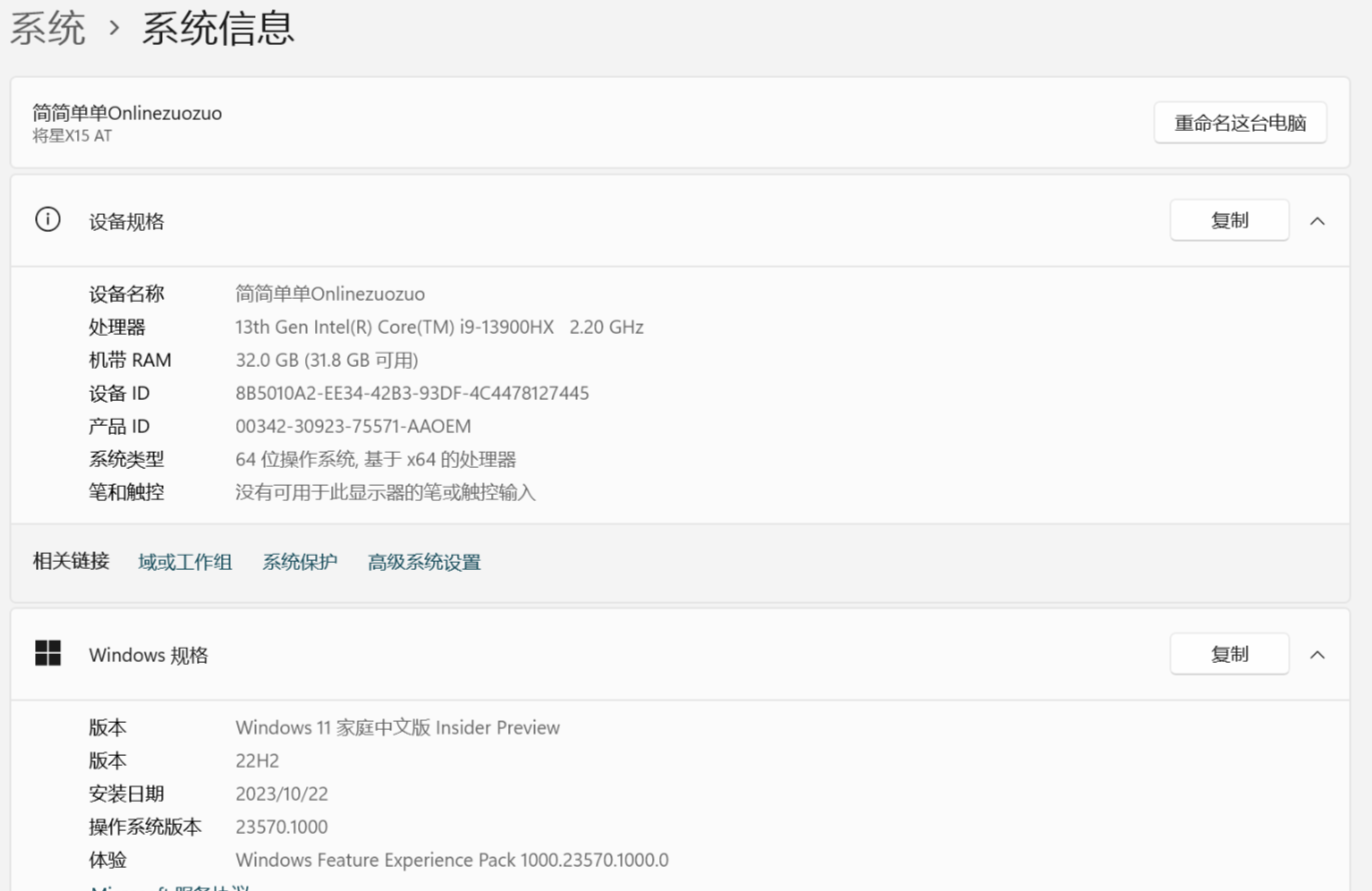This screenshot has width=1372, height=891.
Task: Select the value 64 位操作系统, 基于 x64 的处理器
Action: tap(376, 459)
